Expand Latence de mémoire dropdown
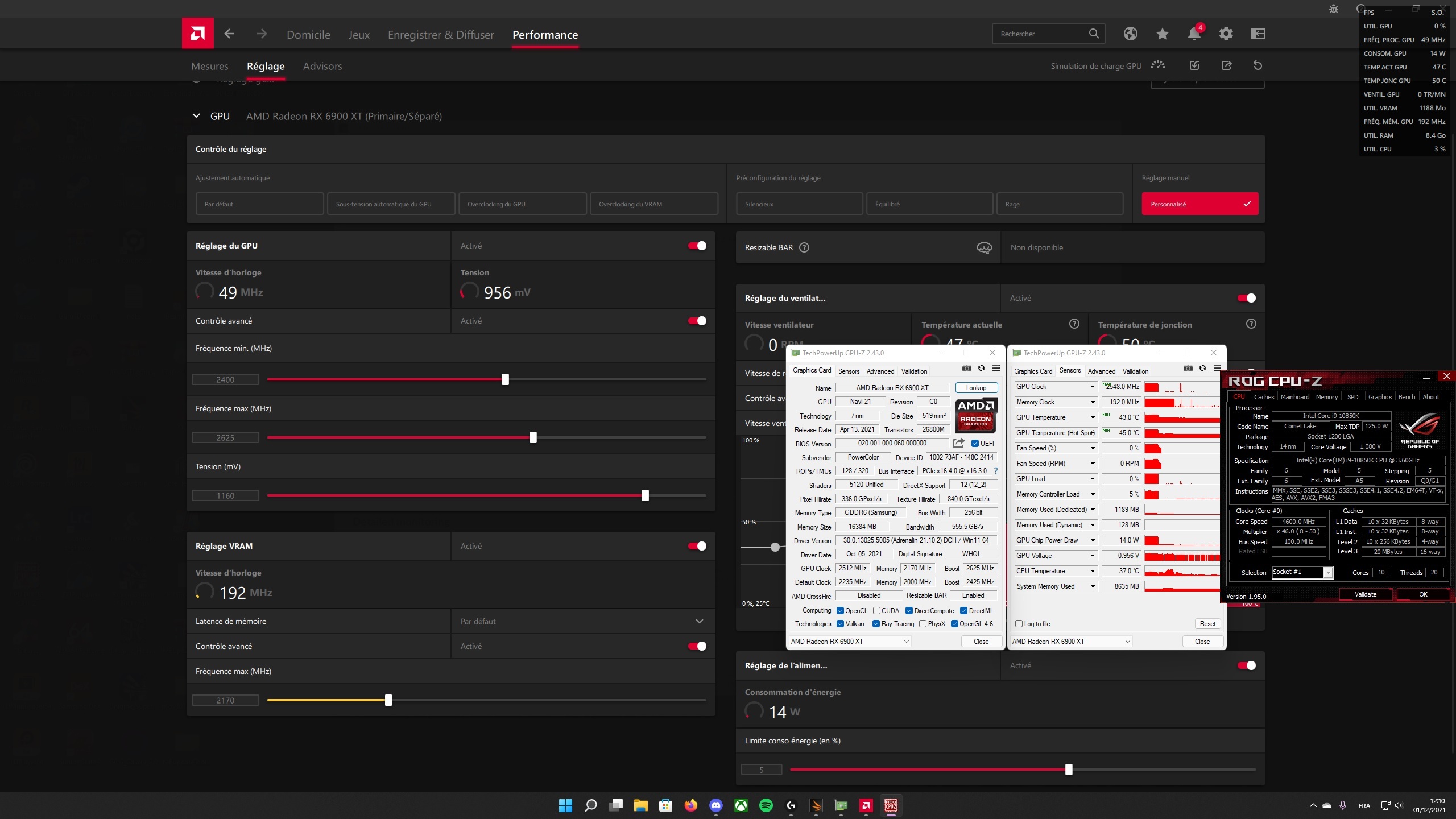Viewport: 1456px width, 819px height. 699,621
